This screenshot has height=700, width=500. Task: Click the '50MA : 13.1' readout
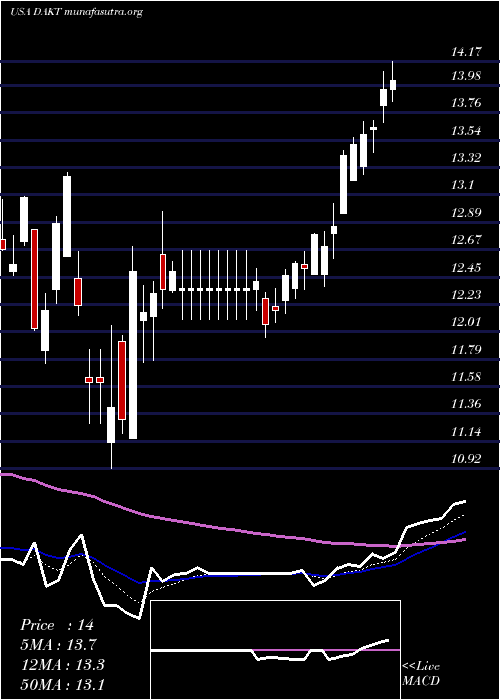click(x=62, y=684)
